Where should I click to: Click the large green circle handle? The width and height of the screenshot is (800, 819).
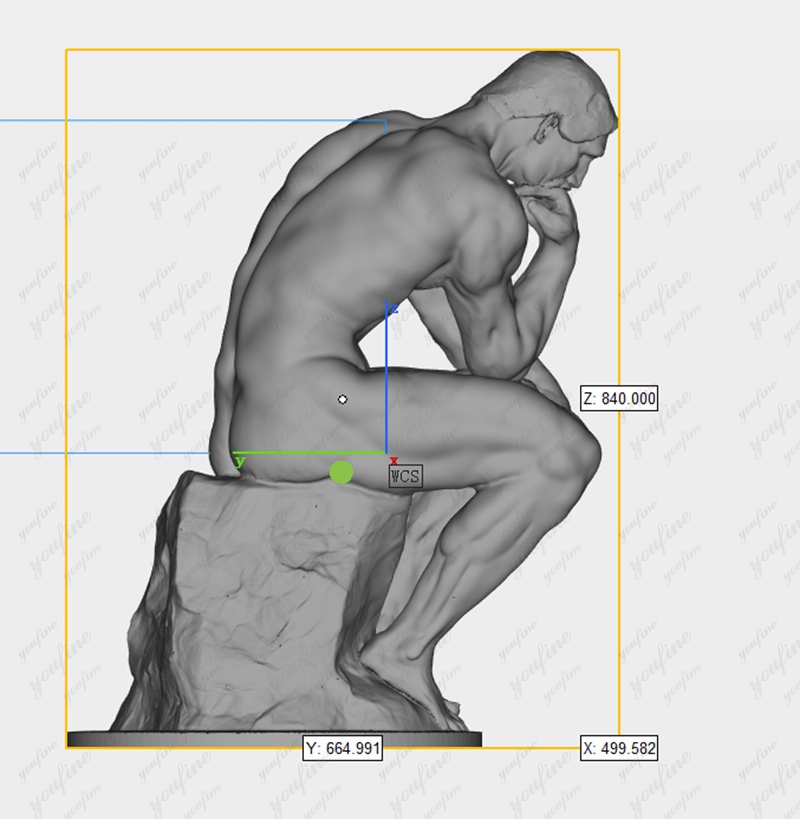click(342, 472)
